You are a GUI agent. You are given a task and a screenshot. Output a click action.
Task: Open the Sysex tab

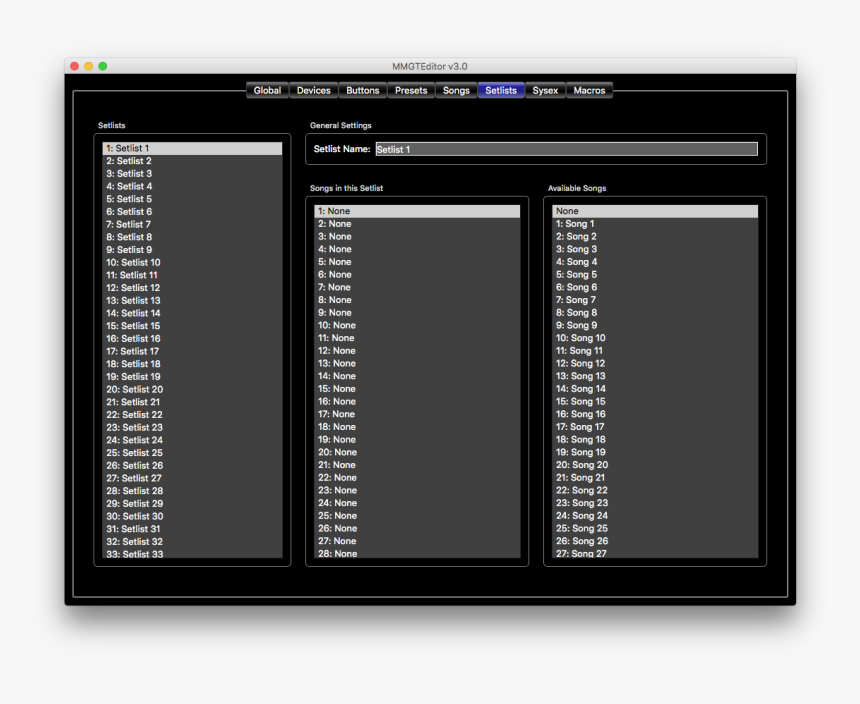[x=545, y=90]
